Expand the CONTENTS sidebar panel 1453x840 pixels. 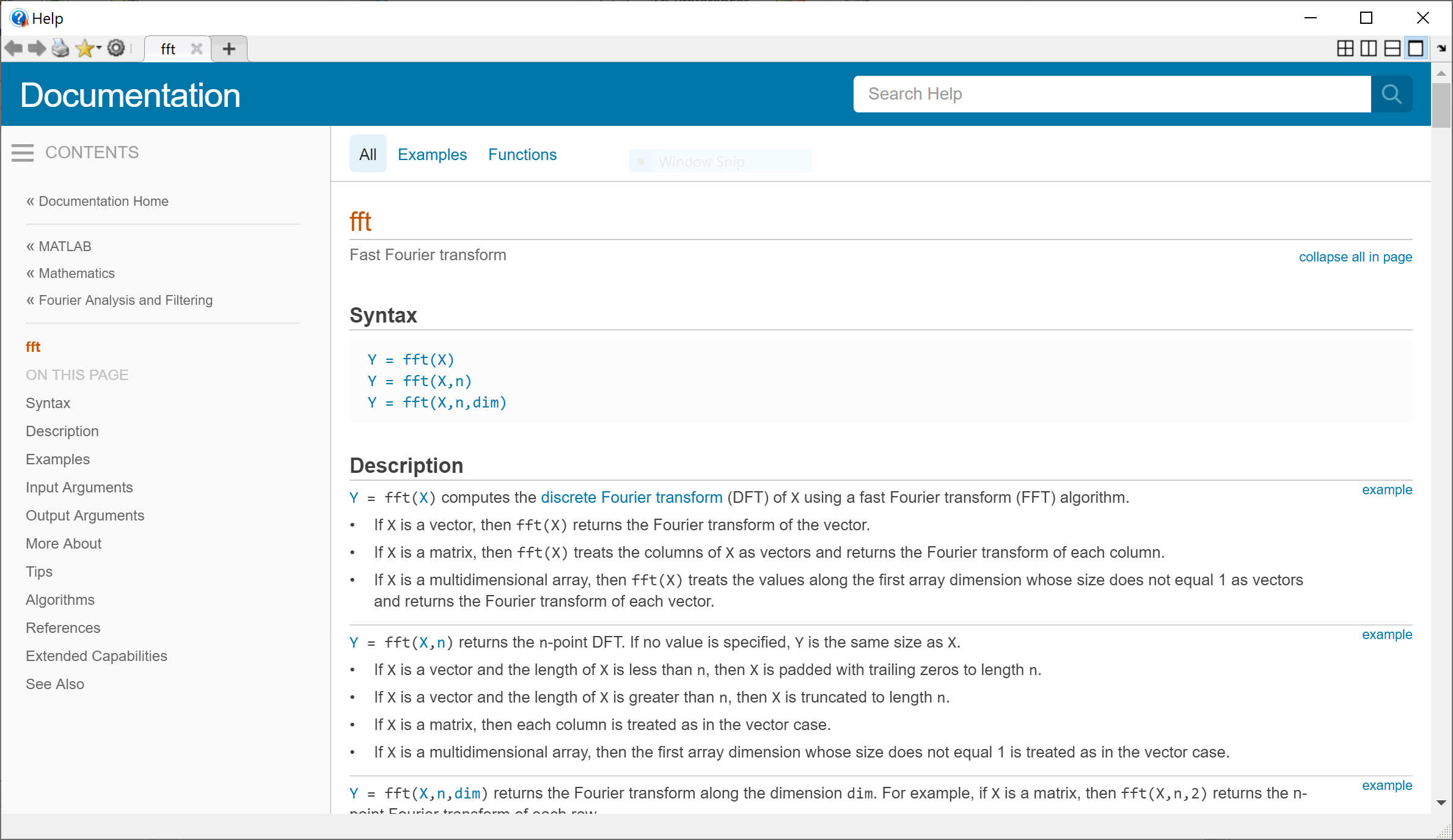click(x=23, y=152)
